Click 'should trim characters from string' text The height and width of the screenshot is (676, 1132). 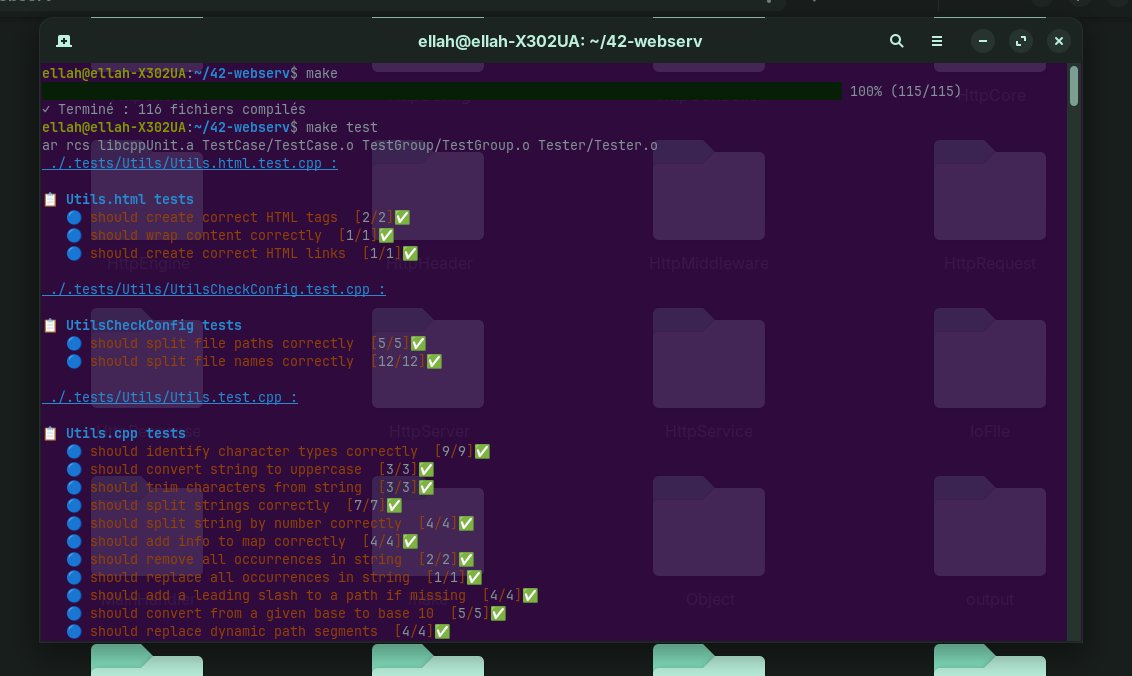click(226, 488)
